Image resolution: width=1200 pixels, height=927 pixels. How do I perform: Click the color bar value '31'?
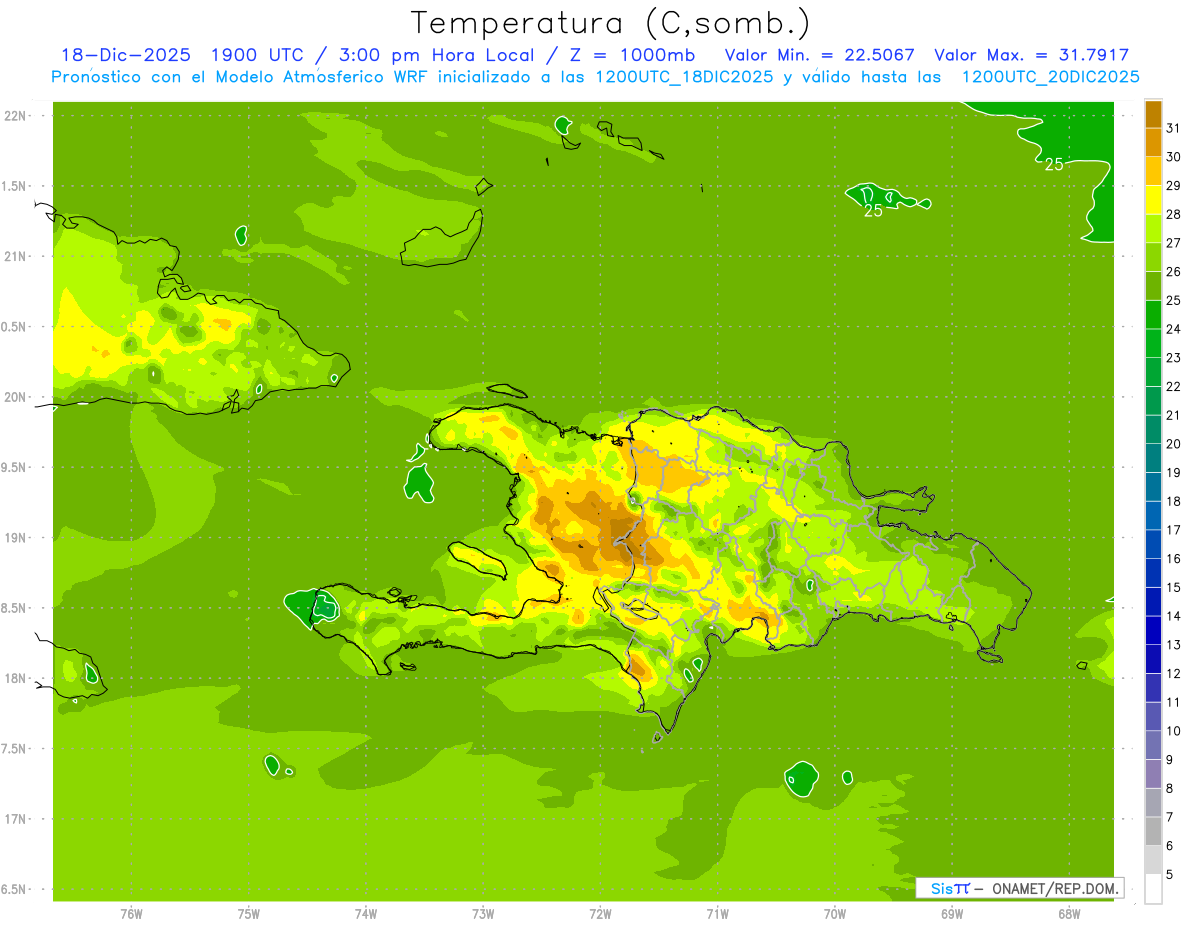pyautogui.click(x=1173, y=128)
